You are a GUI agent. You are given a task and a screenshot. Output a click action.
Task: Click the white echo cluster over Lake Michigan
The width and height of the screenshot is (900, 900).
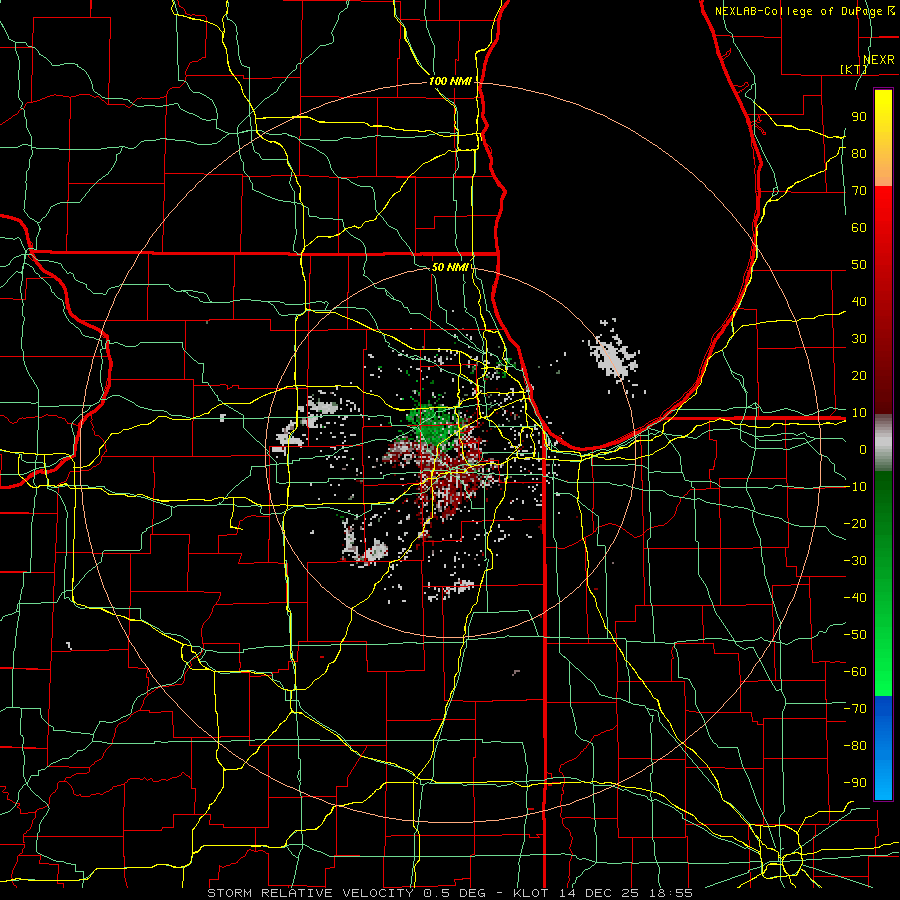pyautogui.click(x=613, y=357)
